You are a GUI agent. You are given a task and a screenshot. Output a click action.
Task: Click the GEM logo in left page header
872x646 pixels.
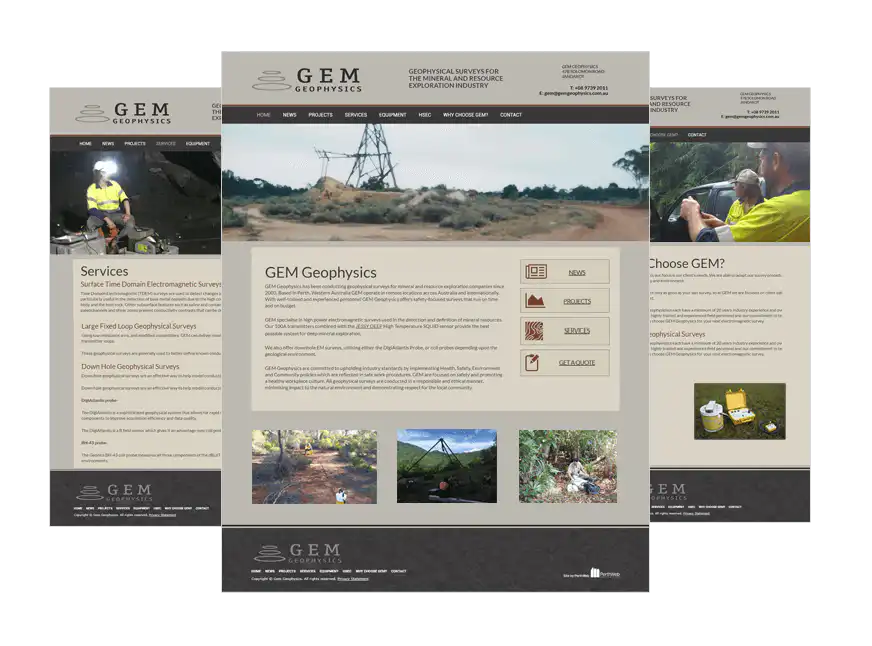123,113
